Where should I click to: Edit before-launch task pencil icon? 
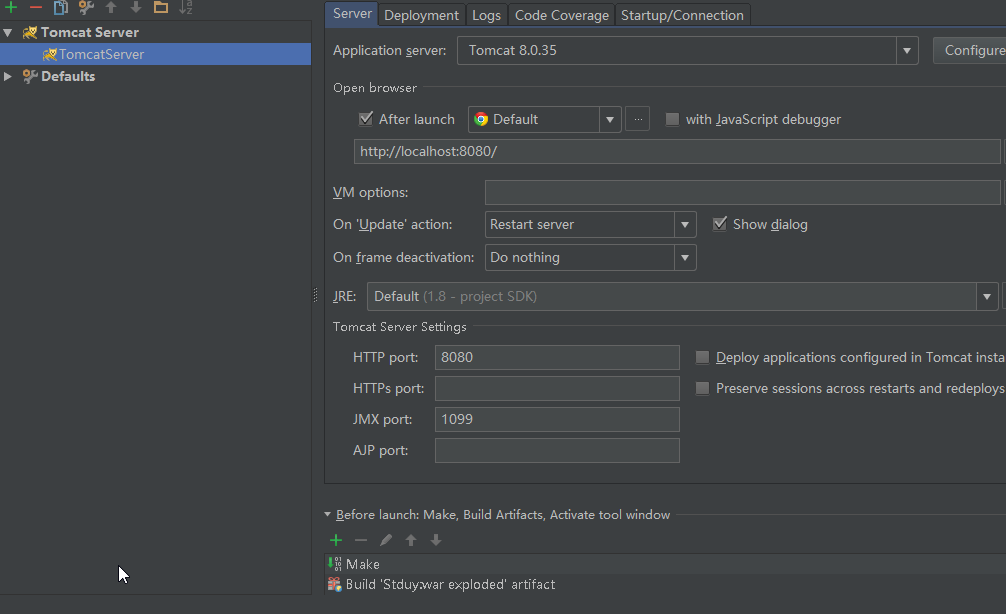(386, 540)
